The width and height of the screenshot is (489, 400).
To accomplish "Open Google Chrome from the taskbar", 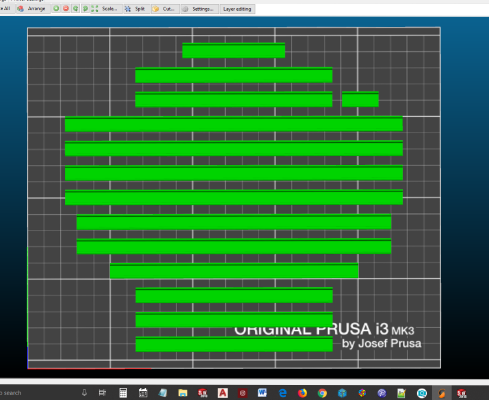I will pos(322,393).
